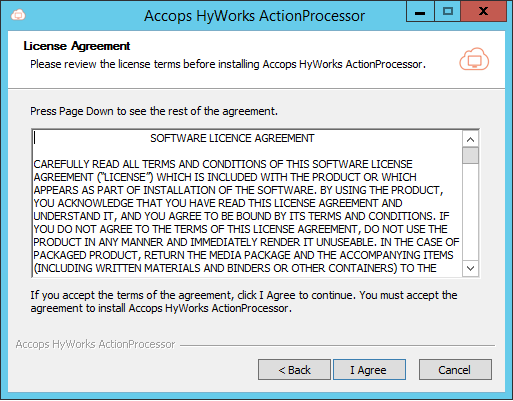
Task: Click the license box scroll-down arrow
Action: 470,268
